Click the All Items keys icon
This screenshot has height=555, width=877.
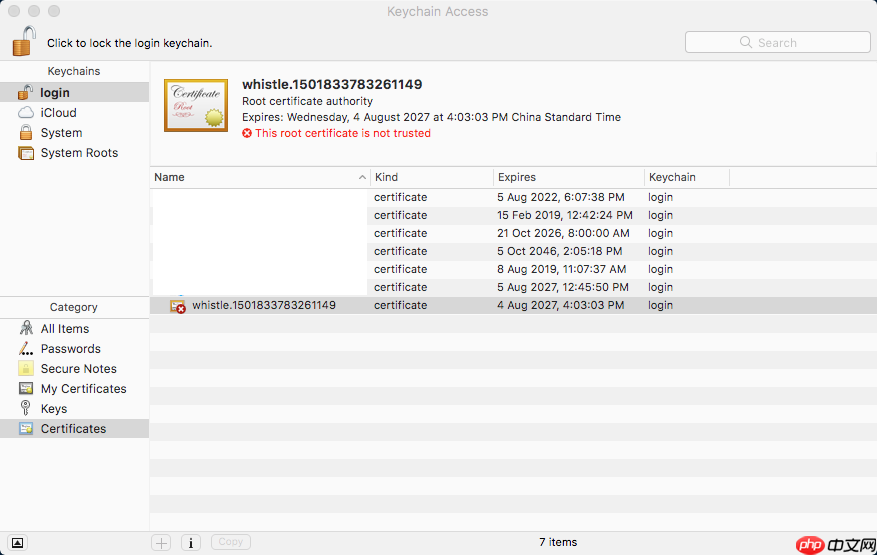26,328
